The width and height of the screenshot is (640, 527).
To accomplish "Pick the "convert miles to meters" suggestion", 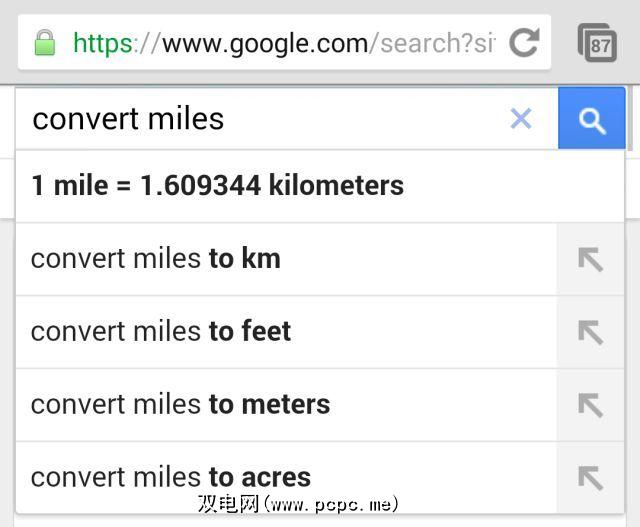I will click(x=180, y=405).
